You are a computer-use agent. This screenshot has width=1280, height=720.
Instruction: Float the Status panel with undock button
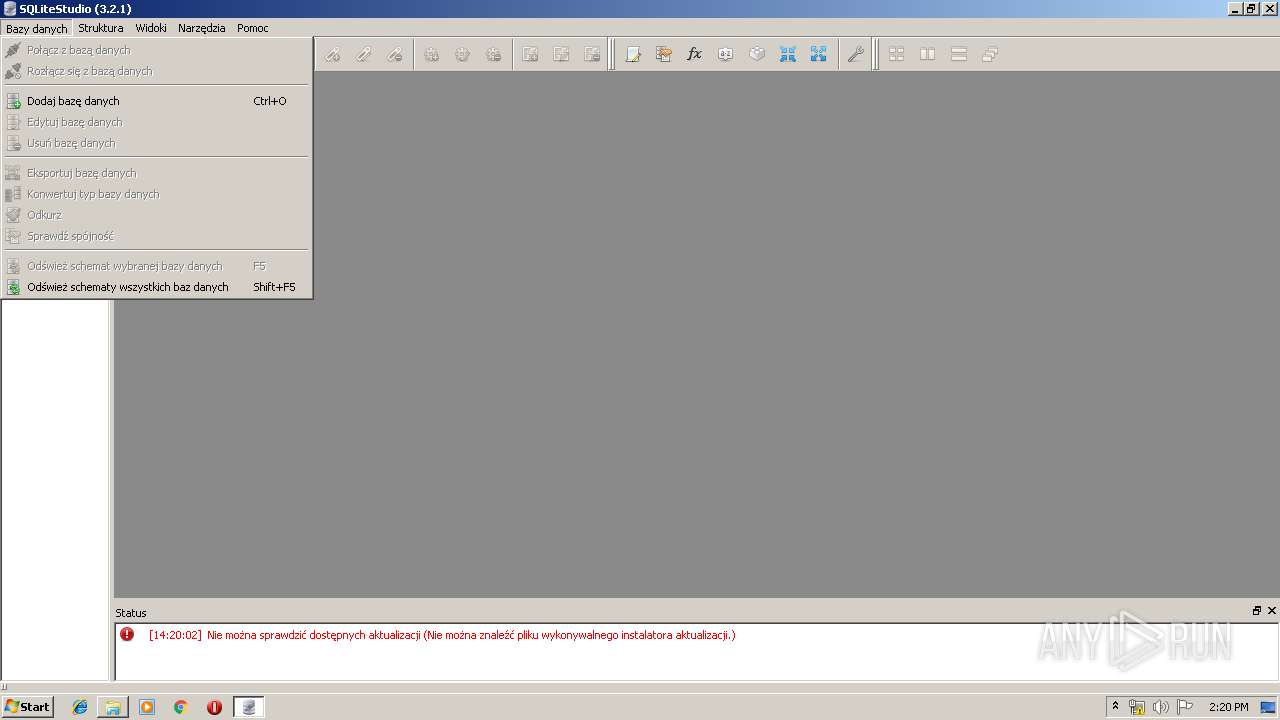[x=1257, y=611]
